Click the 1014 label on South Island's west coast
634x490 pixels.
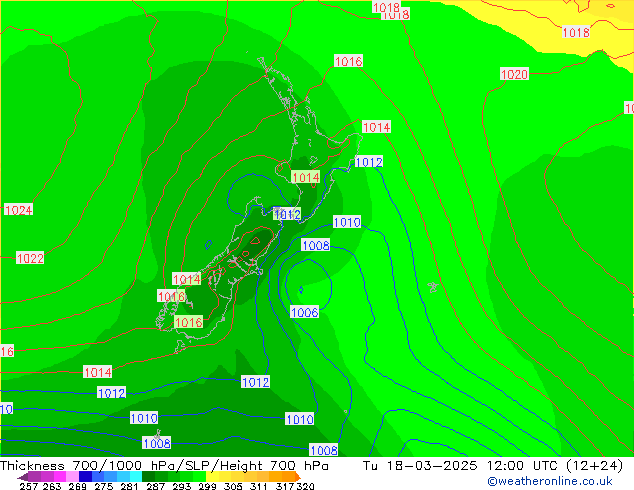pos(186,279)
